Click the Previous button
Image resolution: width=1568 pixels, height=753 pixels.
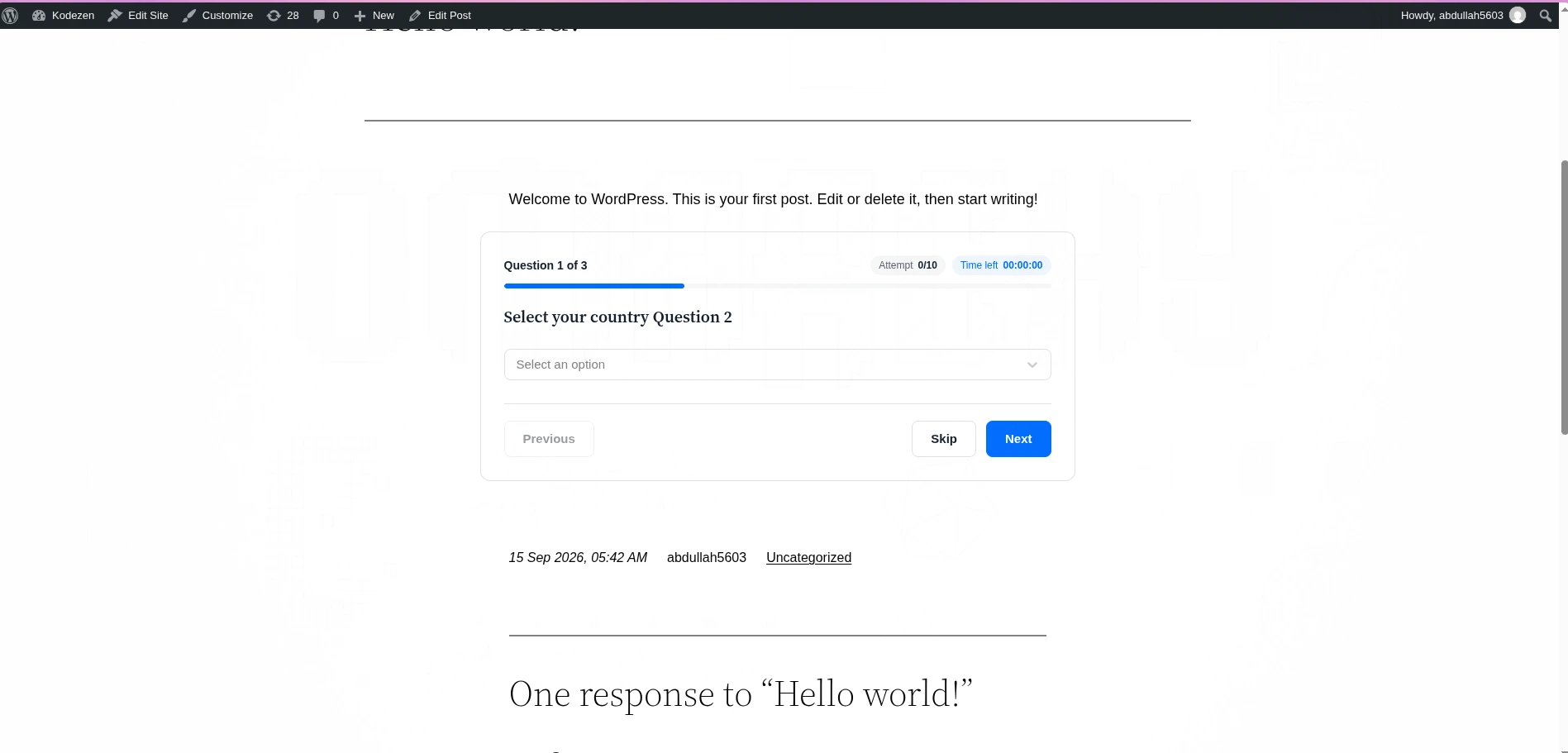(549, 439)
